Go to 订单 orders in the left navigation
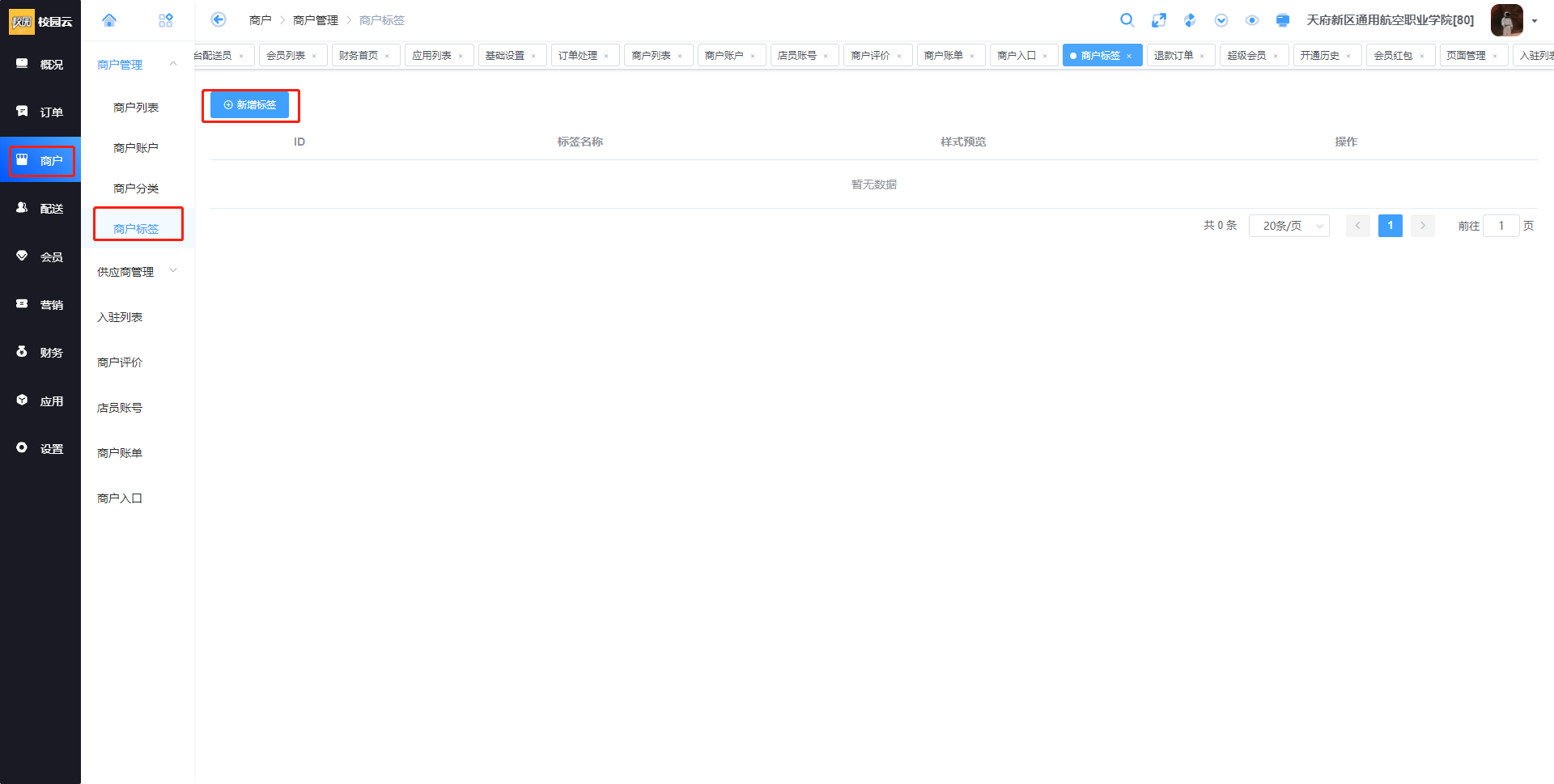Viewport: 1554px width, 784px height. tap(40, 112)
